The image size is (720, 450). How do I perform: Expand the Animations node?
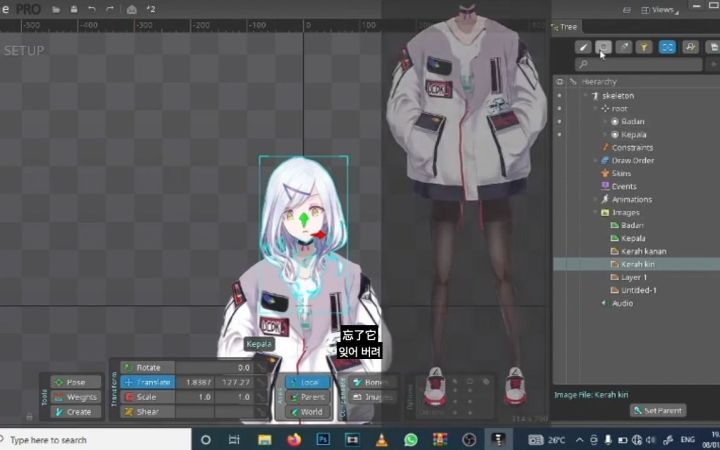[x=595, y=199]
